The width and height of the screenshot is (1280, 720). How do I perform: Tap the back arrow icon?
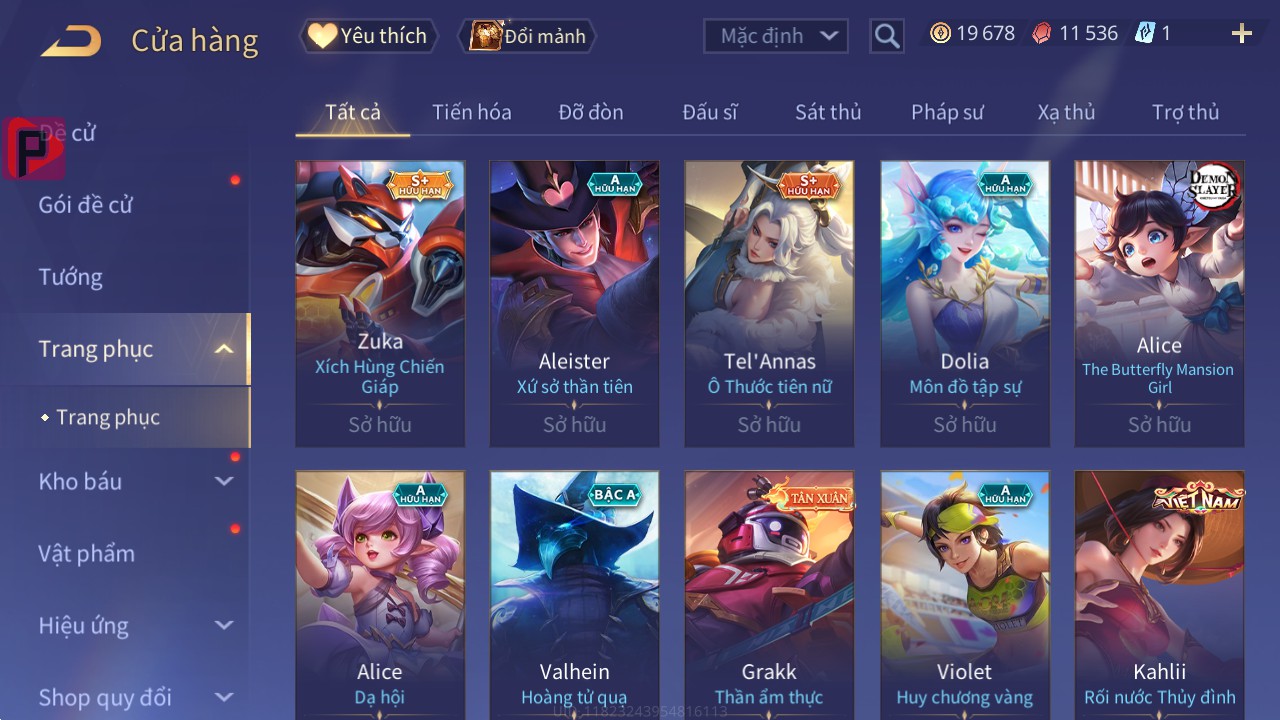(71, 41)
